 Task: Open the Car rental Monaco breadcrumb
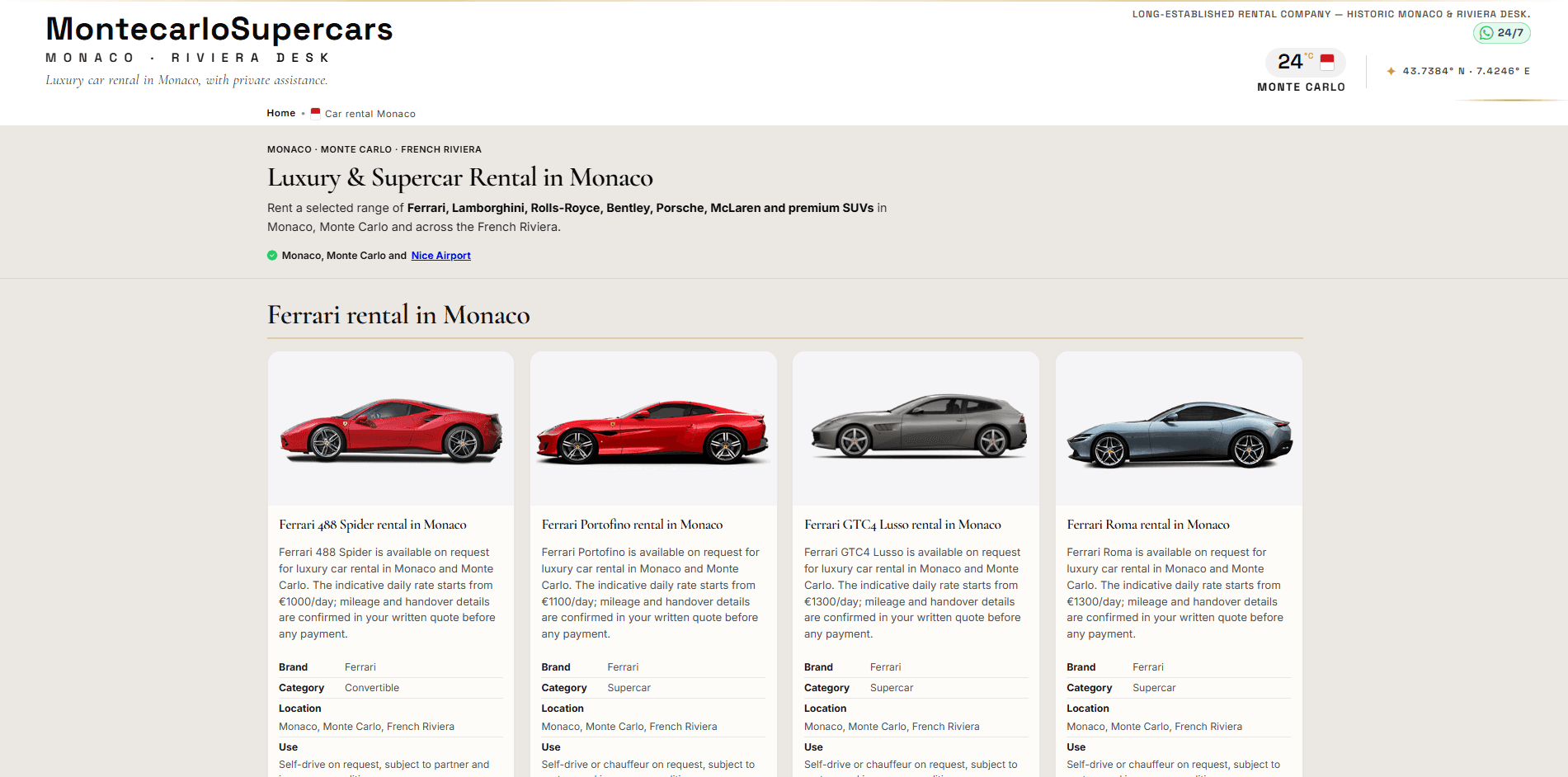(x=370, y=114)
